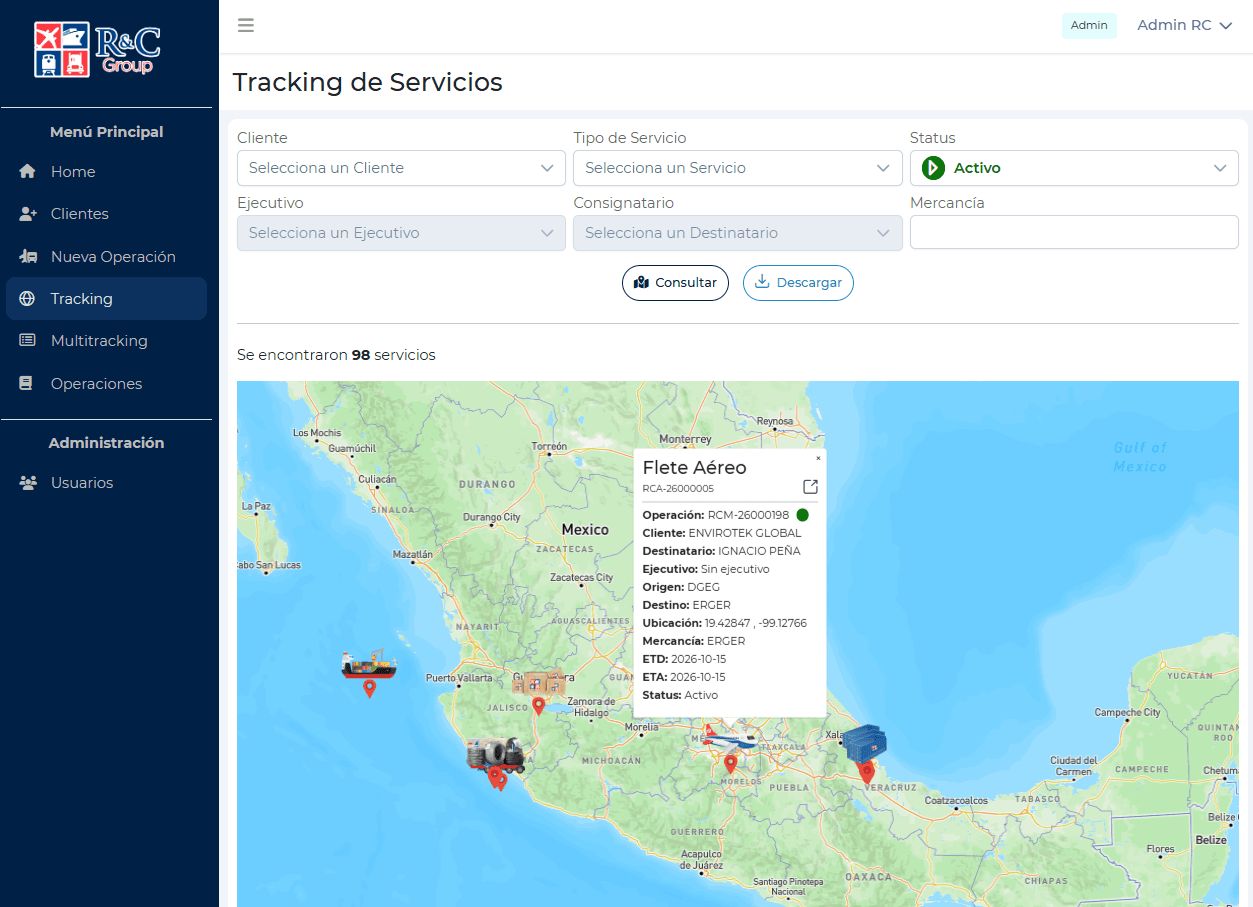Screen dimensions: 1253x907
Task: Click the Flete Aéreo popup title
Action: point(694,467)
